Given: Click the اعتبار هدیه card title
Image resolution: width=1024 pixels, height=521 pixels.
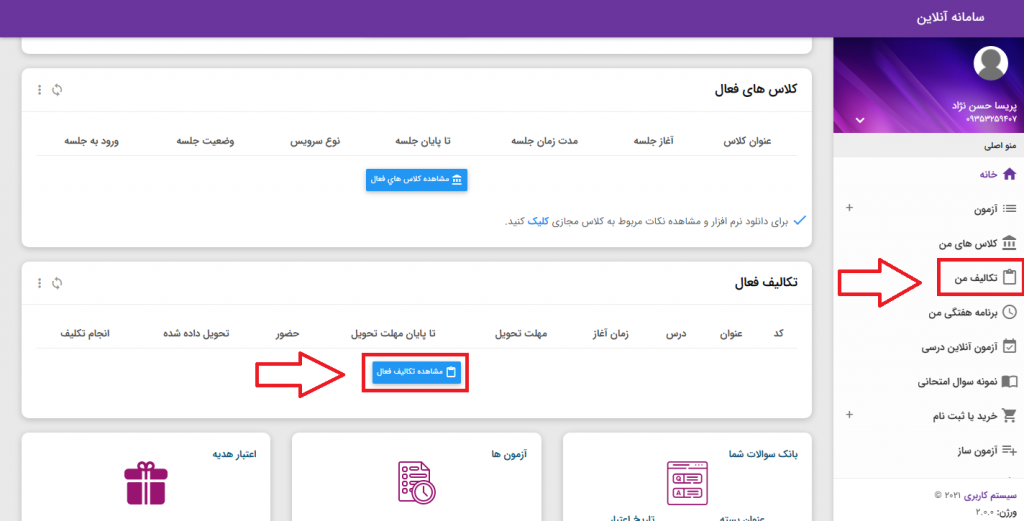Looking at the screenshot, I should click(234, 454).
